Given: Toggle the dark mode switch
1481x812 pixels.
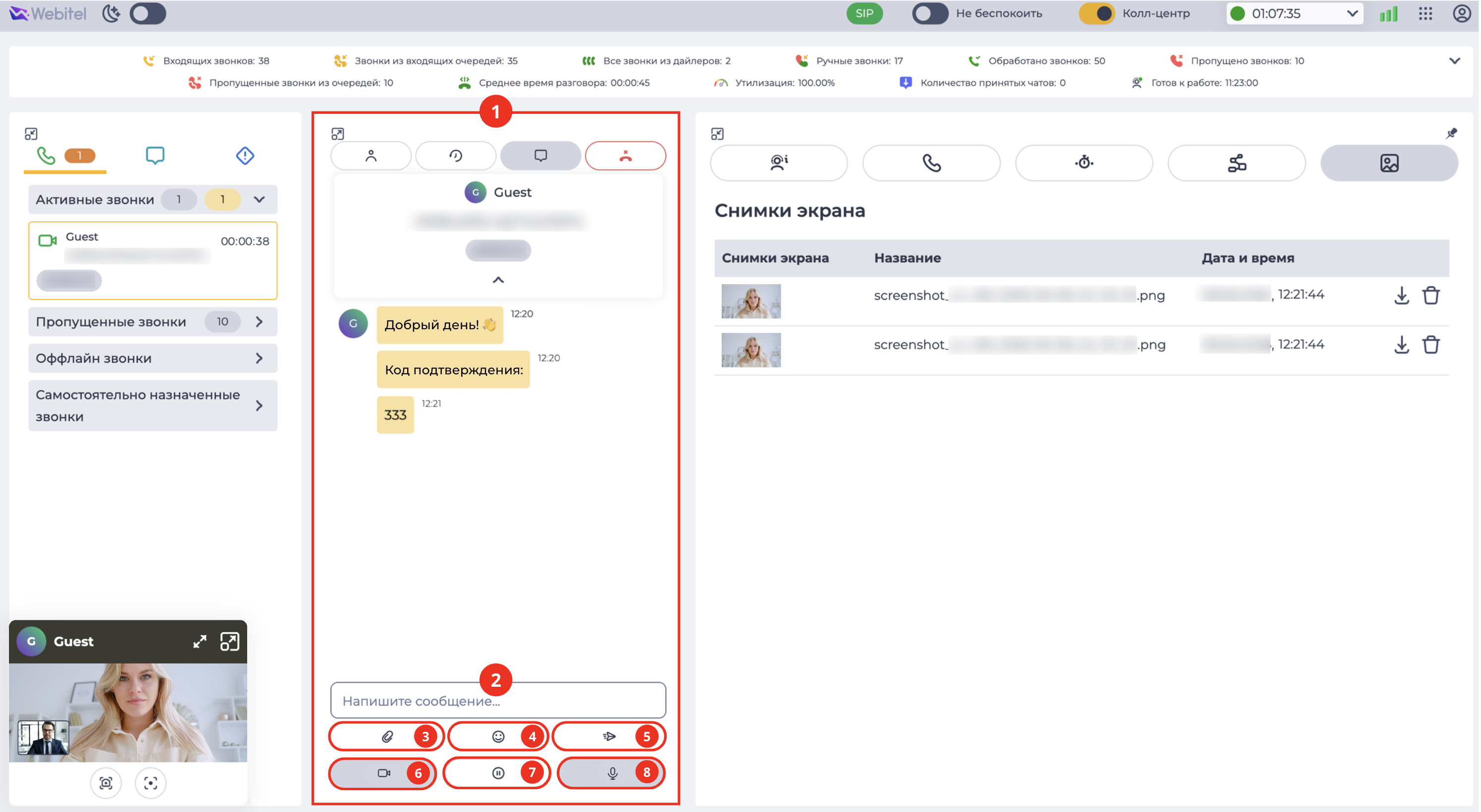Looking at the screenshot, I should pyautogui.click(x=148, y=13).
